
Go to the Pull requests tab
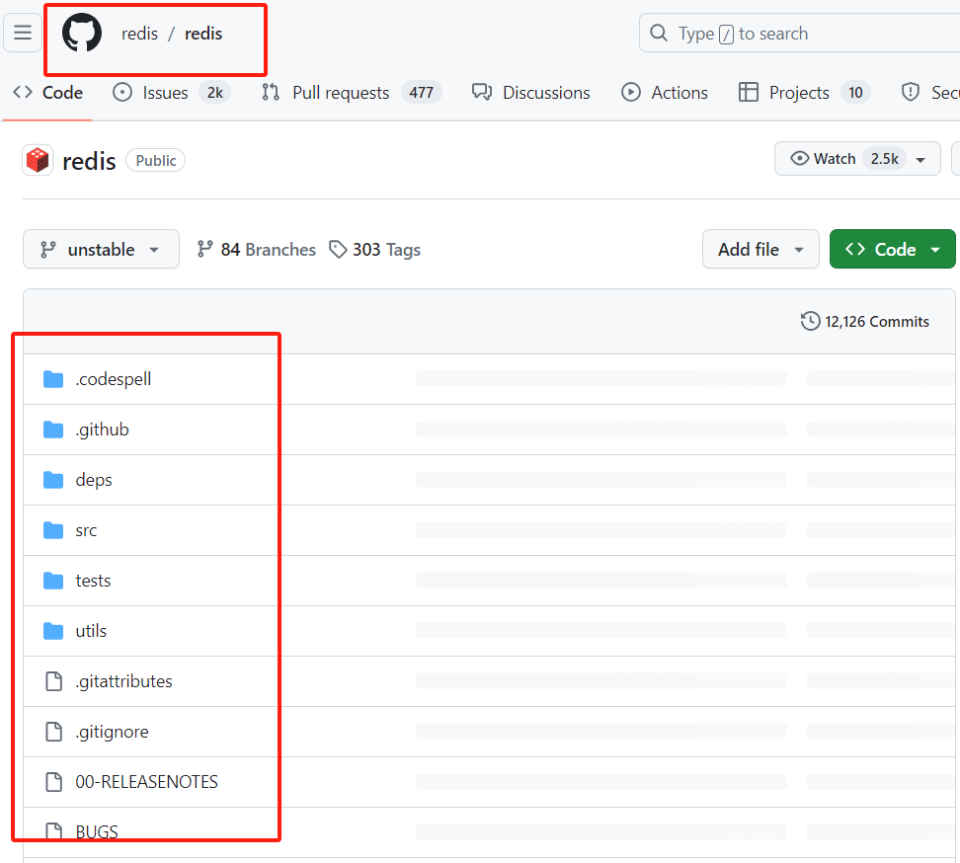339,92
